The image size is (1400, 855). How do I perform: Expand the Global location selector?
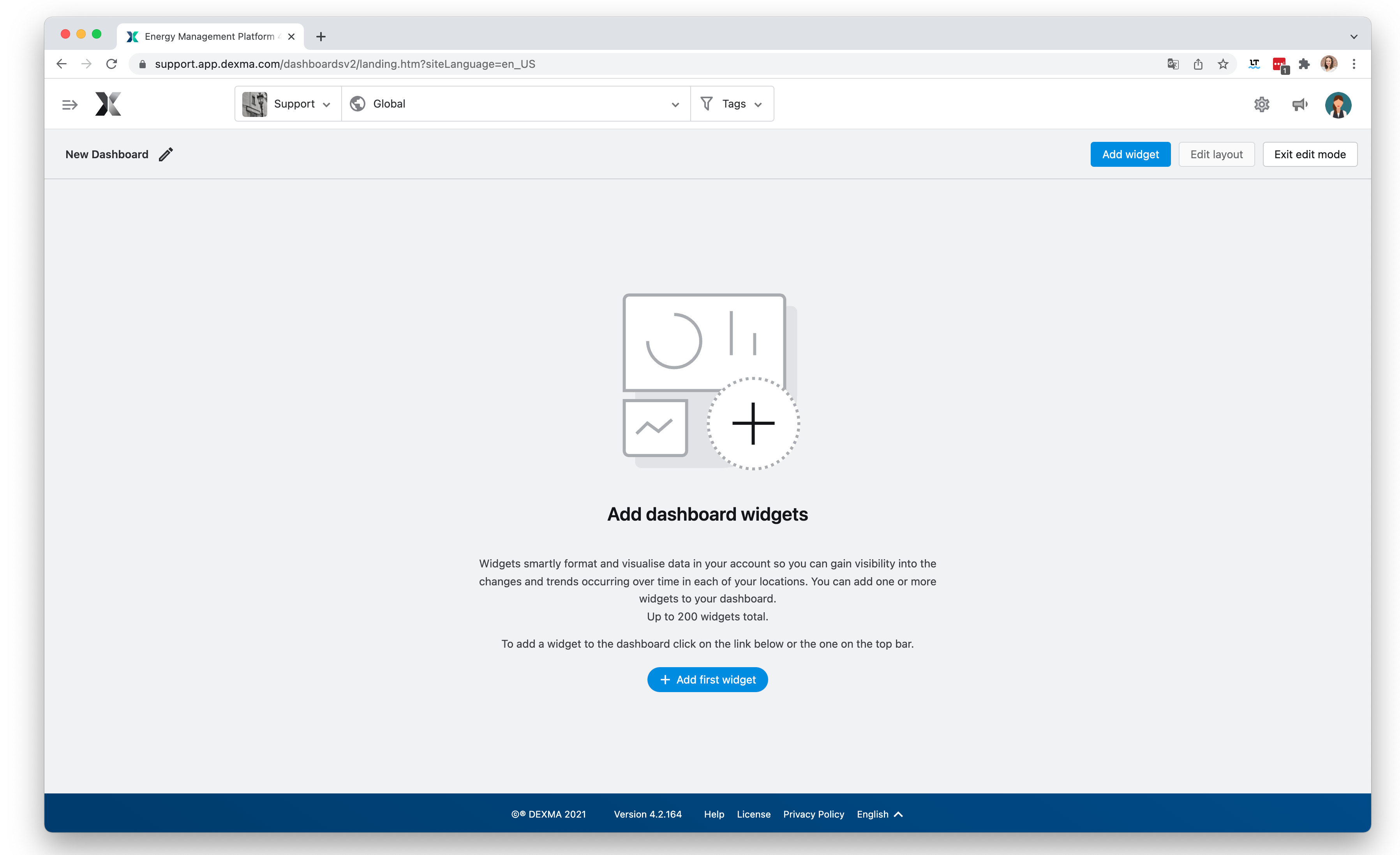click(674, 104)
